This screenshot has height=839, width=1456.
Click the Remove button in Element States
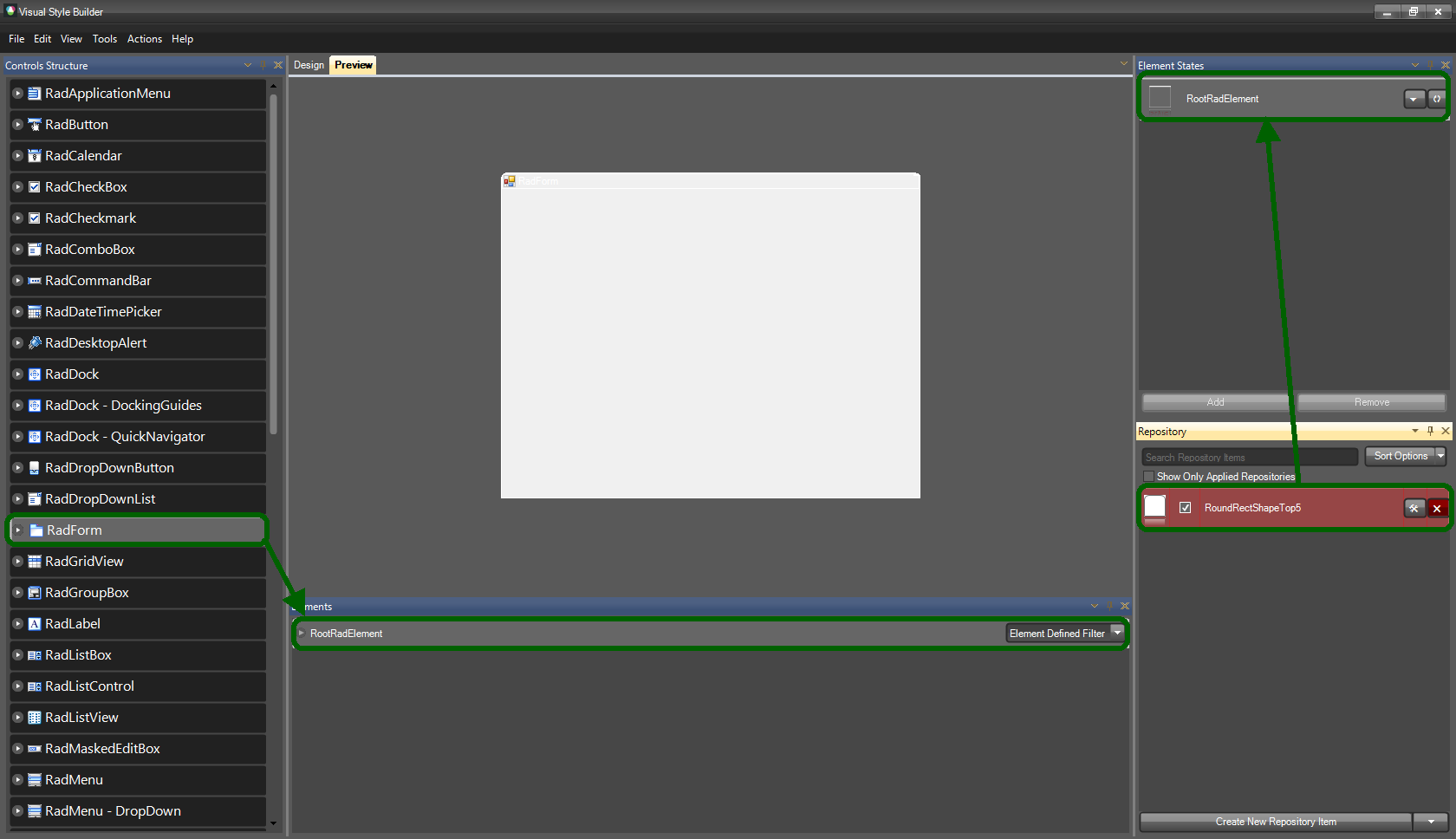(x=1372, y=402)
